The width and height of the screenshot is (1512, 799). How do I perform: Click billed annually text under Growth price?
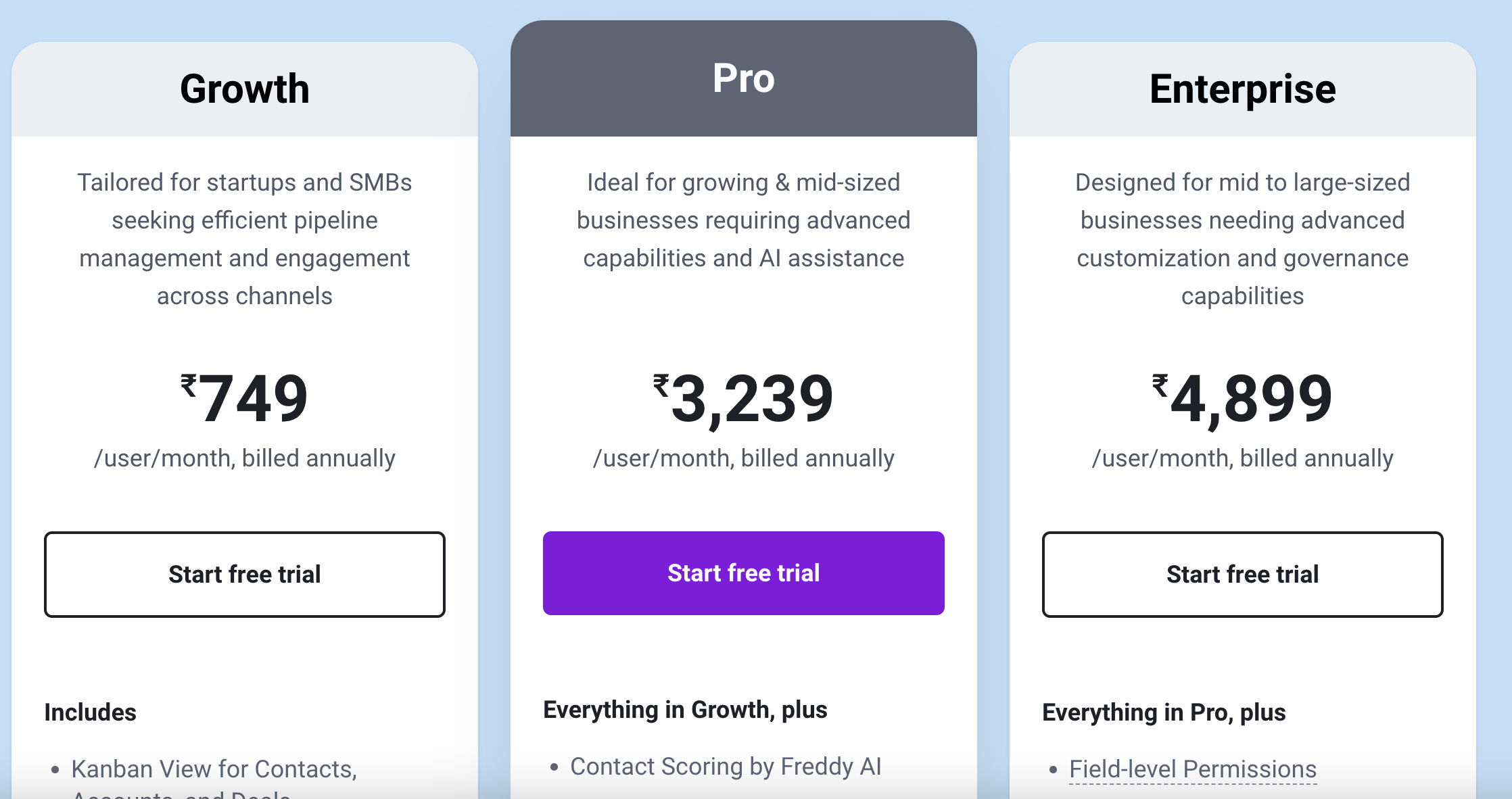[x=245, y=458]
